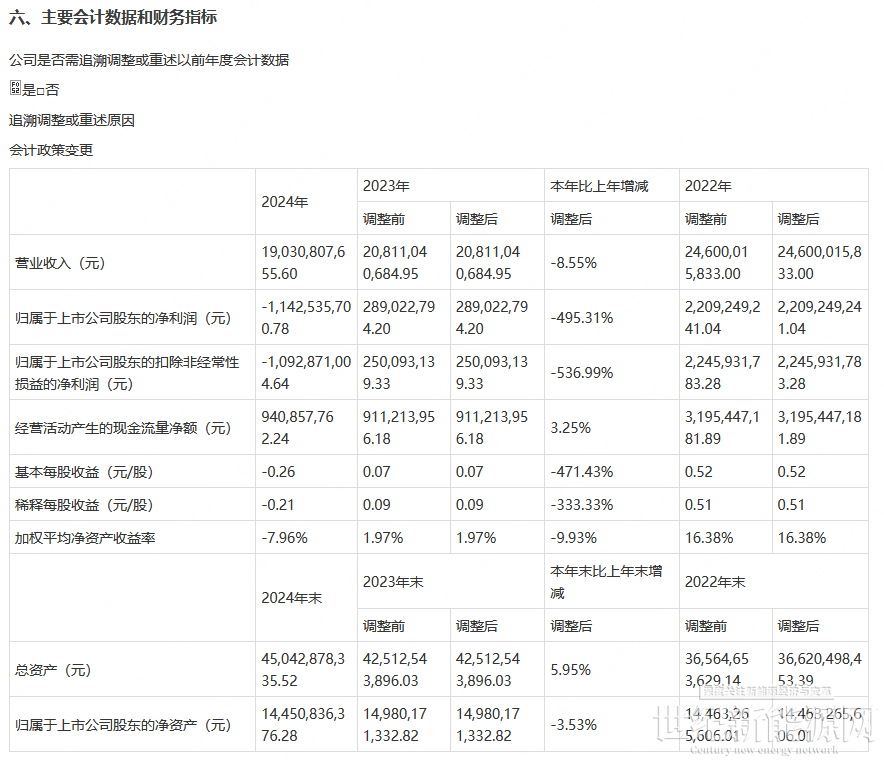Select the 稀释每股收益（元/股） row label
This screenshot has height=760, width=884.
point(84,505)
